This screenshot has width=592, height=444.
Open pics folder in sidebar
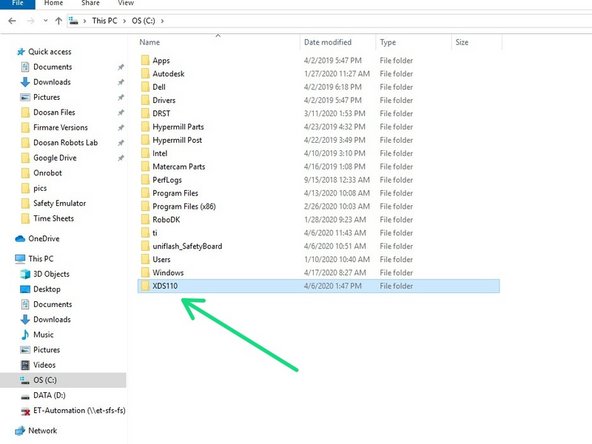point(40,188)
